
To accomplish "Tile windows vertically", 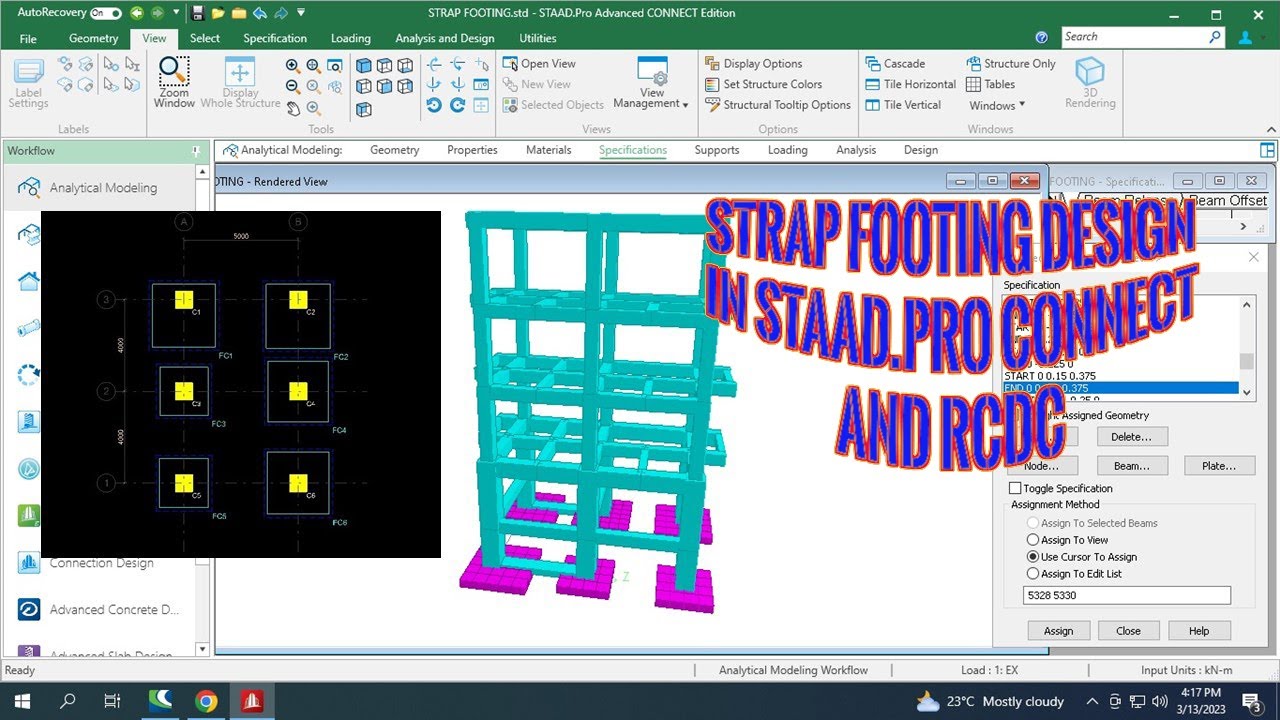I will coord(903,105).
